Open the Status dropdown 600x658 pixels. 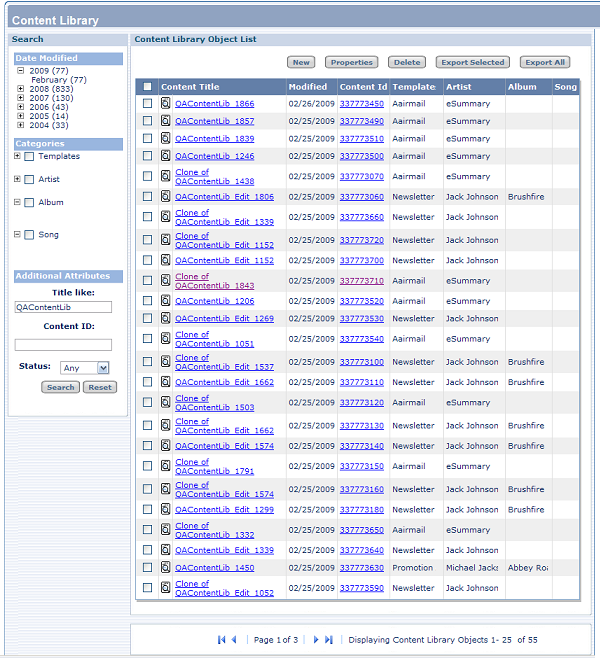coord(85,368)
